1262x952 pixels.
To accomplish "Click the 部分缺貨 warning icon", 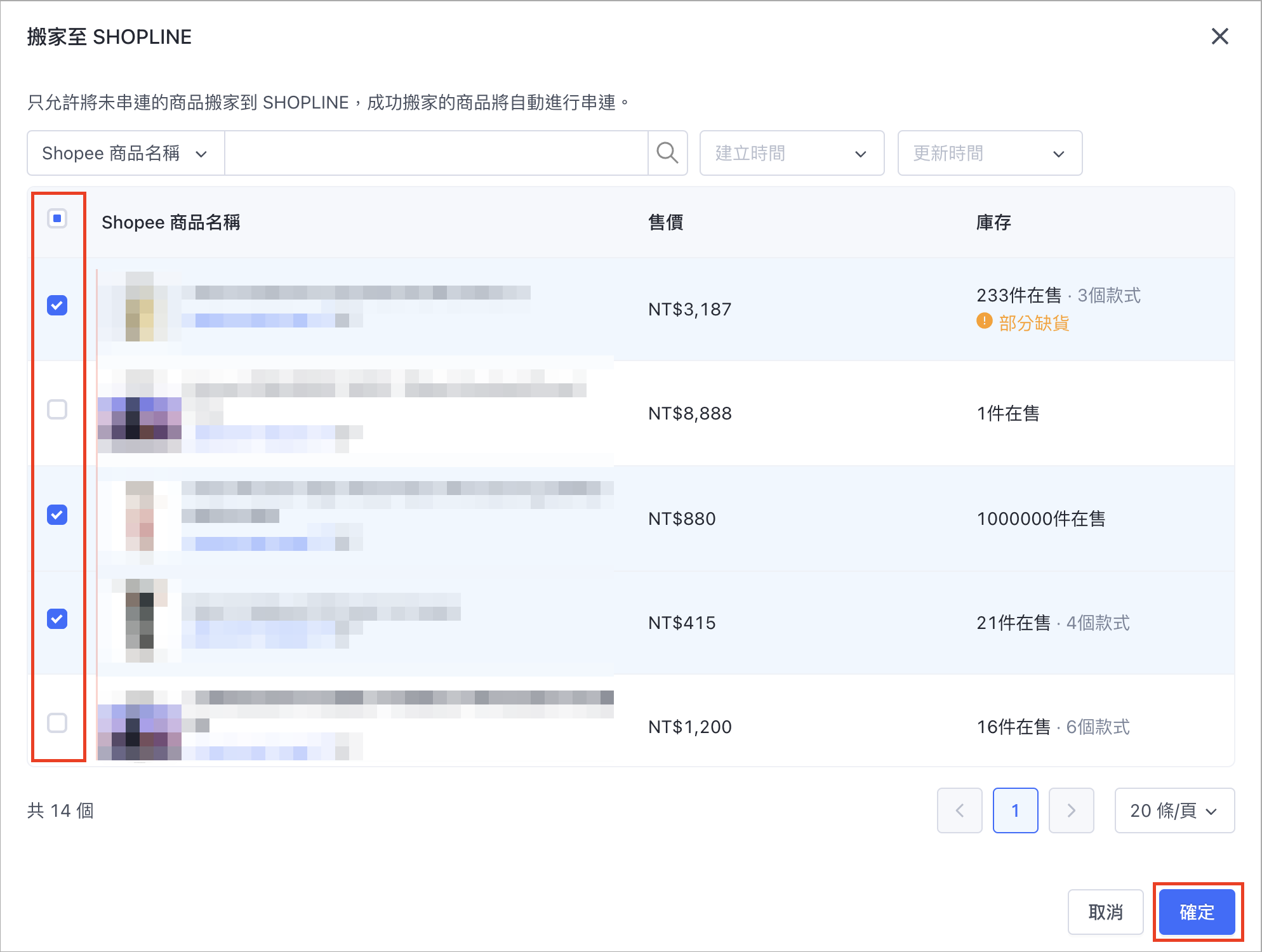I will [984, 322].
